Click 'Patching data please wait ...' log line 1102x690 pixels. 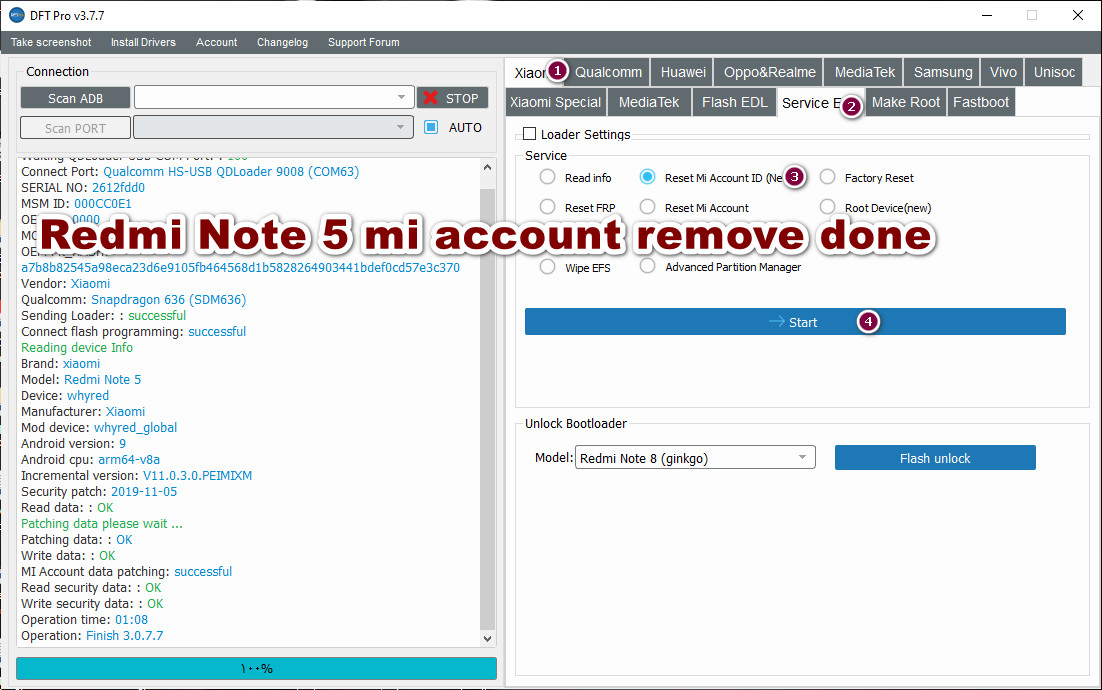click(x=102, y=524)
